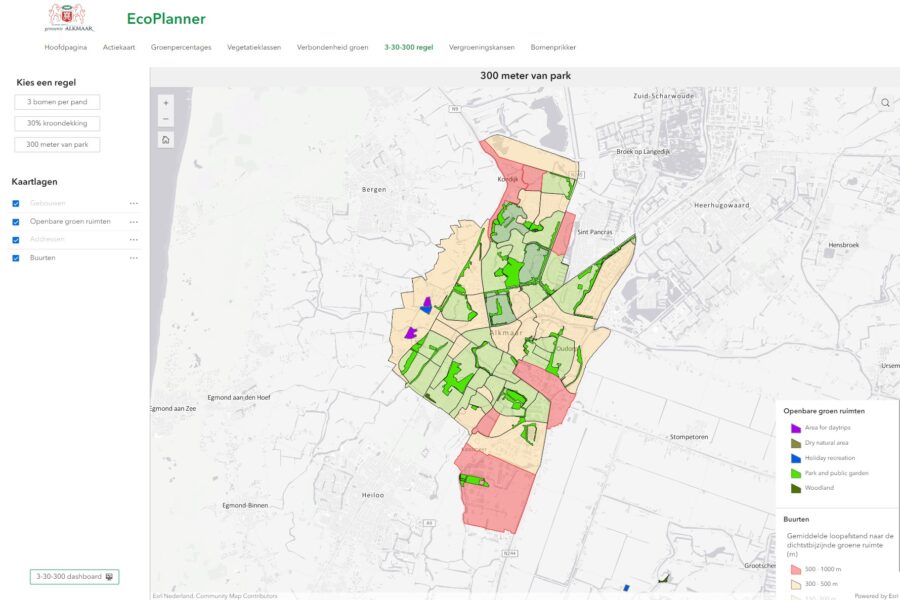Uncheck the Openbare groen ruimten layer

pyautogui.click(x=15, y=221)
